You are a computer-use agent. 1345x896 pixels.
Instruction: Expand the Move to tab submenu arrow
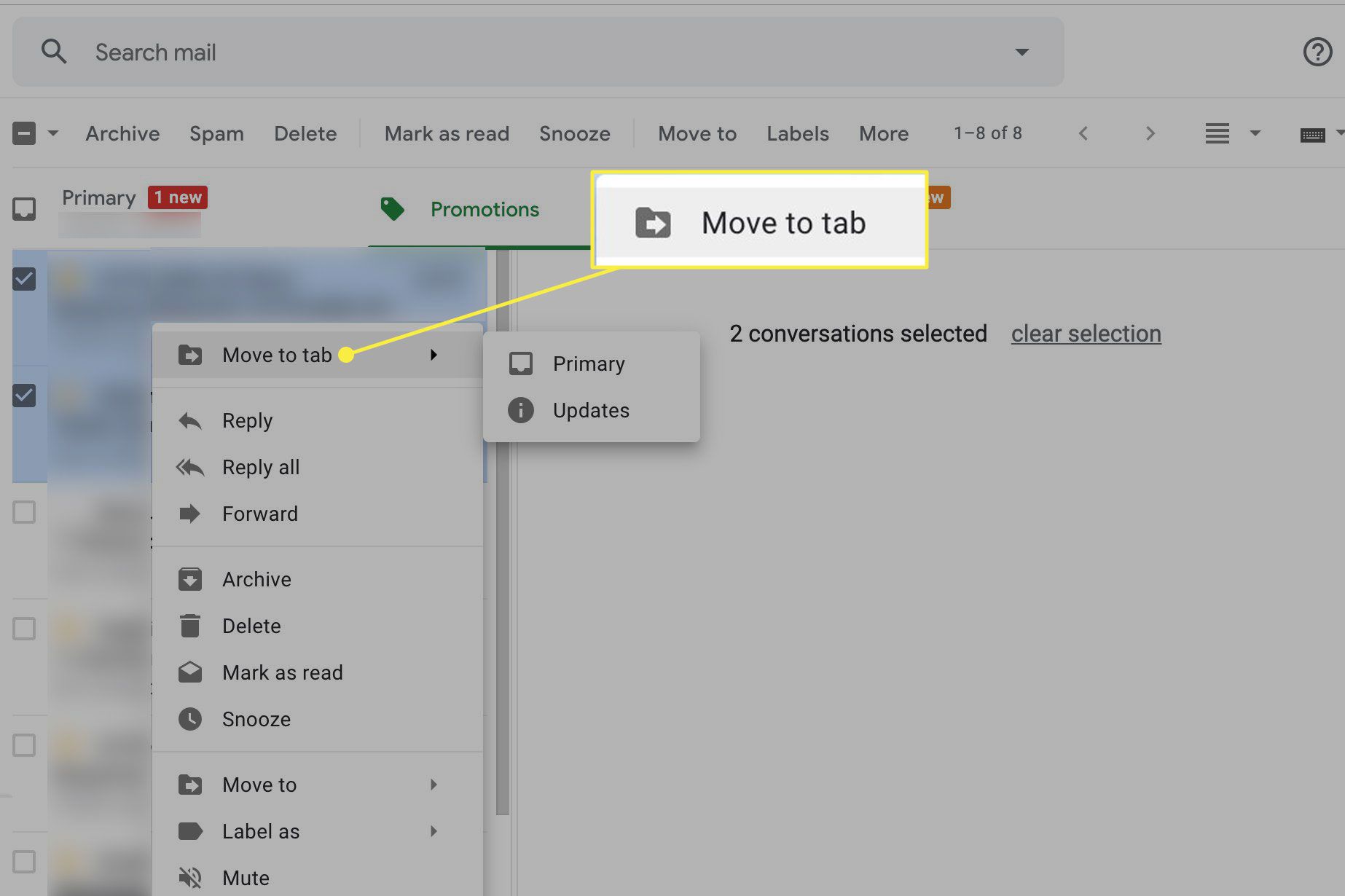pyautogui.click(x=434, y=355)
